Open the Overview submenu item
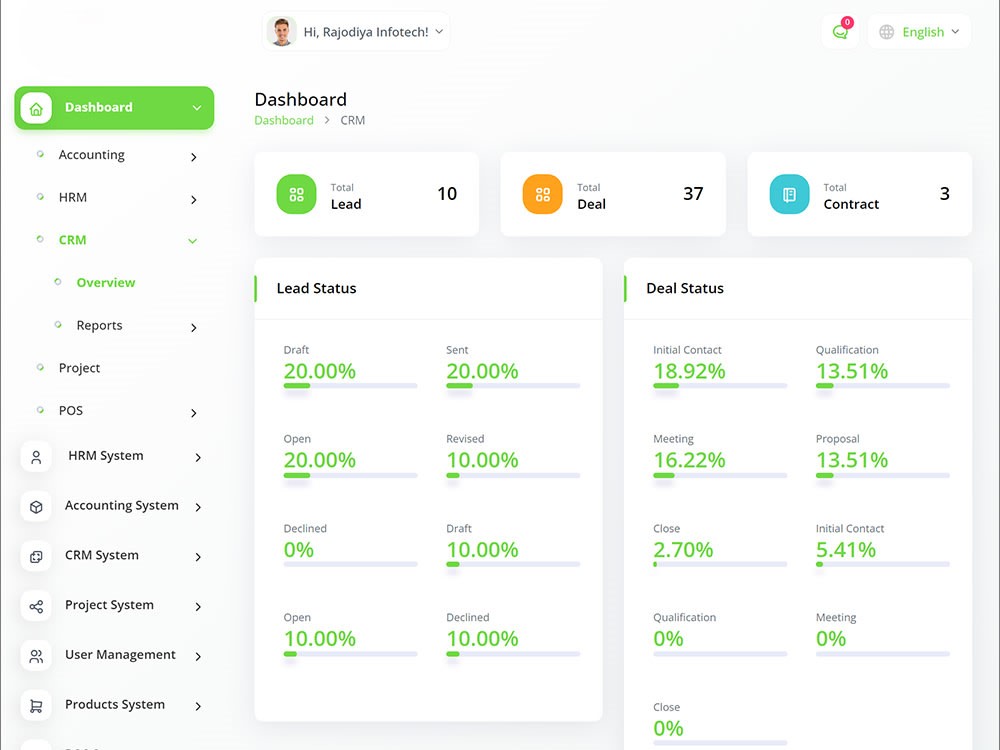 [106, 283]
